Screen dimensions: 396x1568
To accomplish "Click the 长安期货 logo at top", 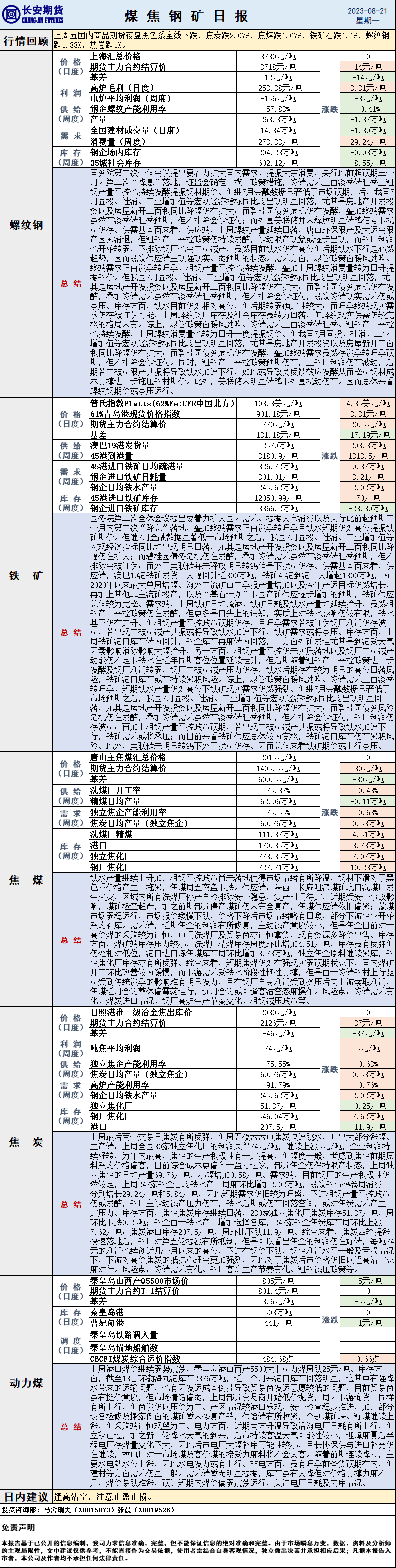I will coord(32,15).
